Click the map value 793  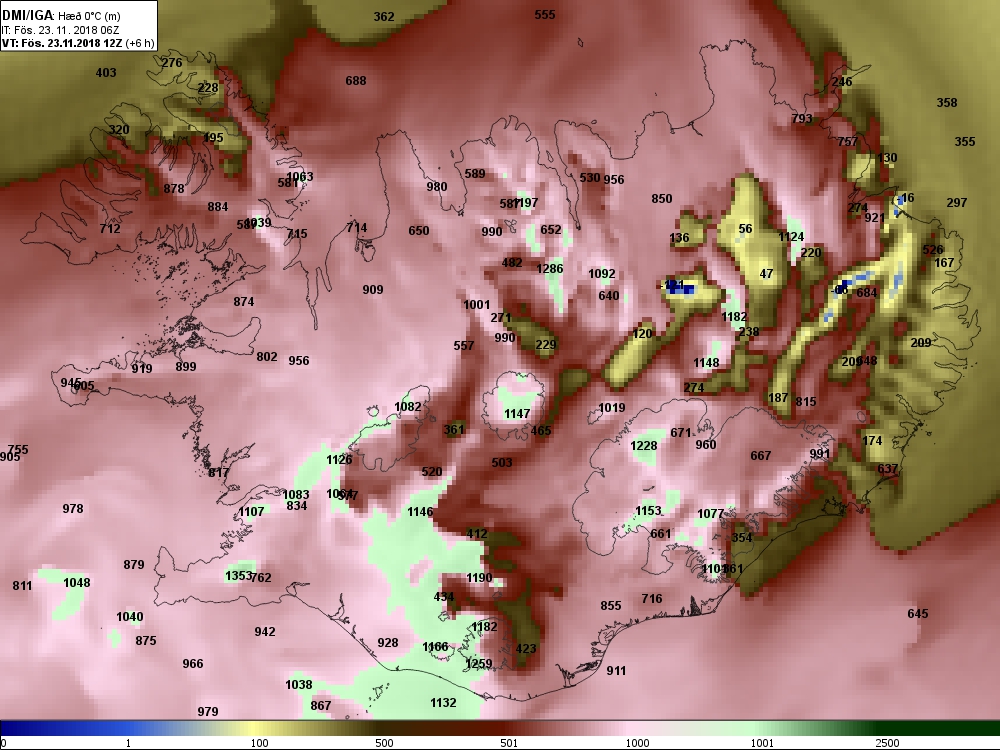click(x=802, y=119)
